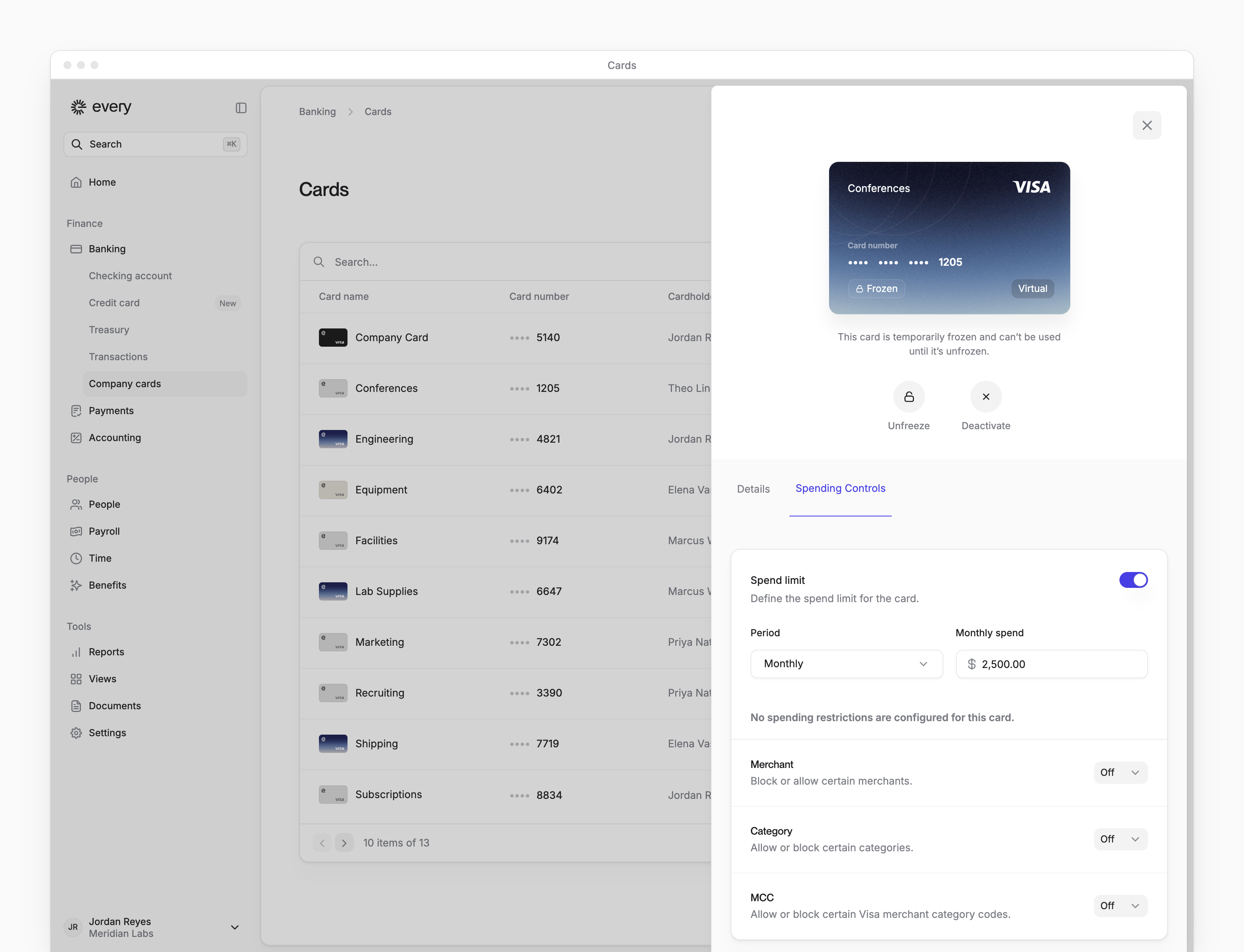Open the Banking section icon
Viewport: 1244px width, 952px height.
[x=76, y=249]
